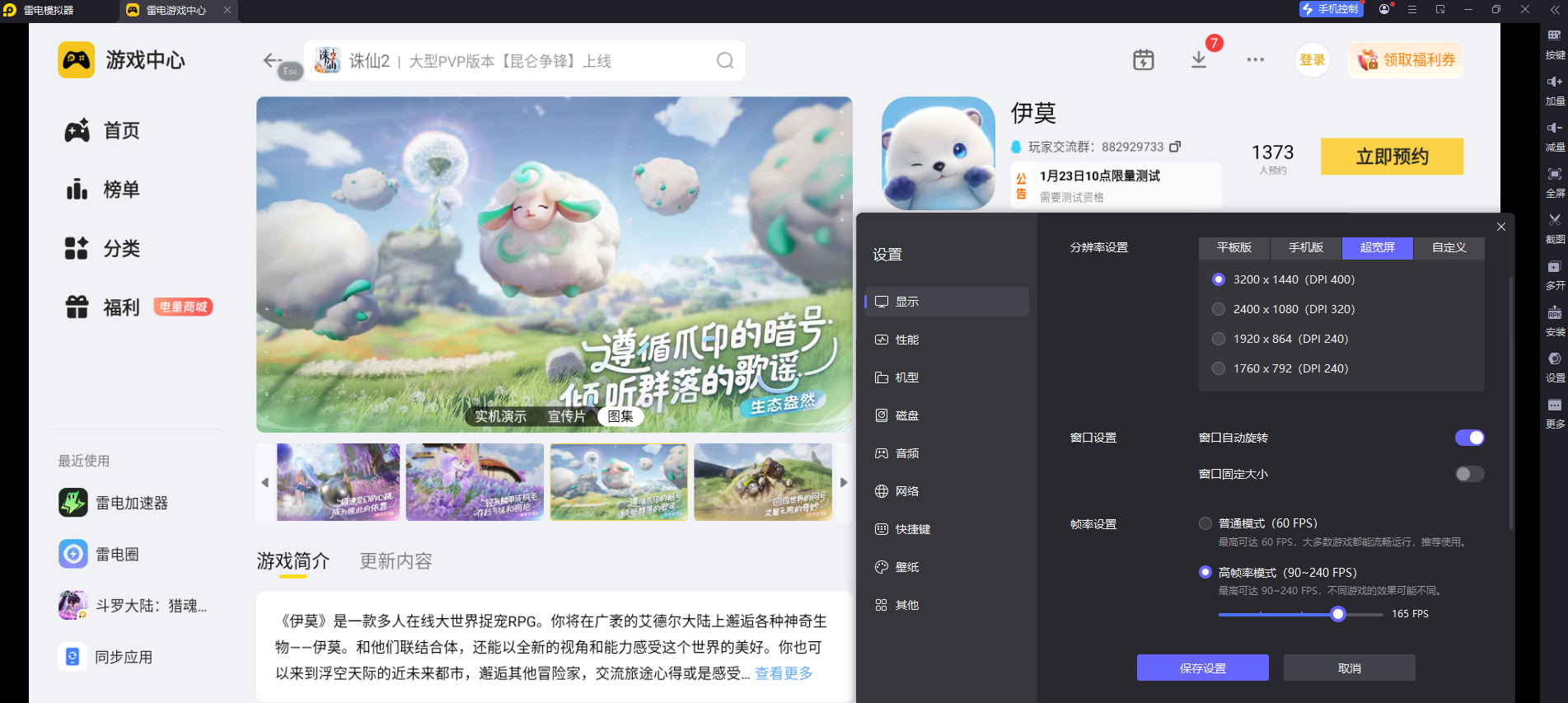Launch 斗罗大陆：猎魂 from recent apps

click(133, 606)
